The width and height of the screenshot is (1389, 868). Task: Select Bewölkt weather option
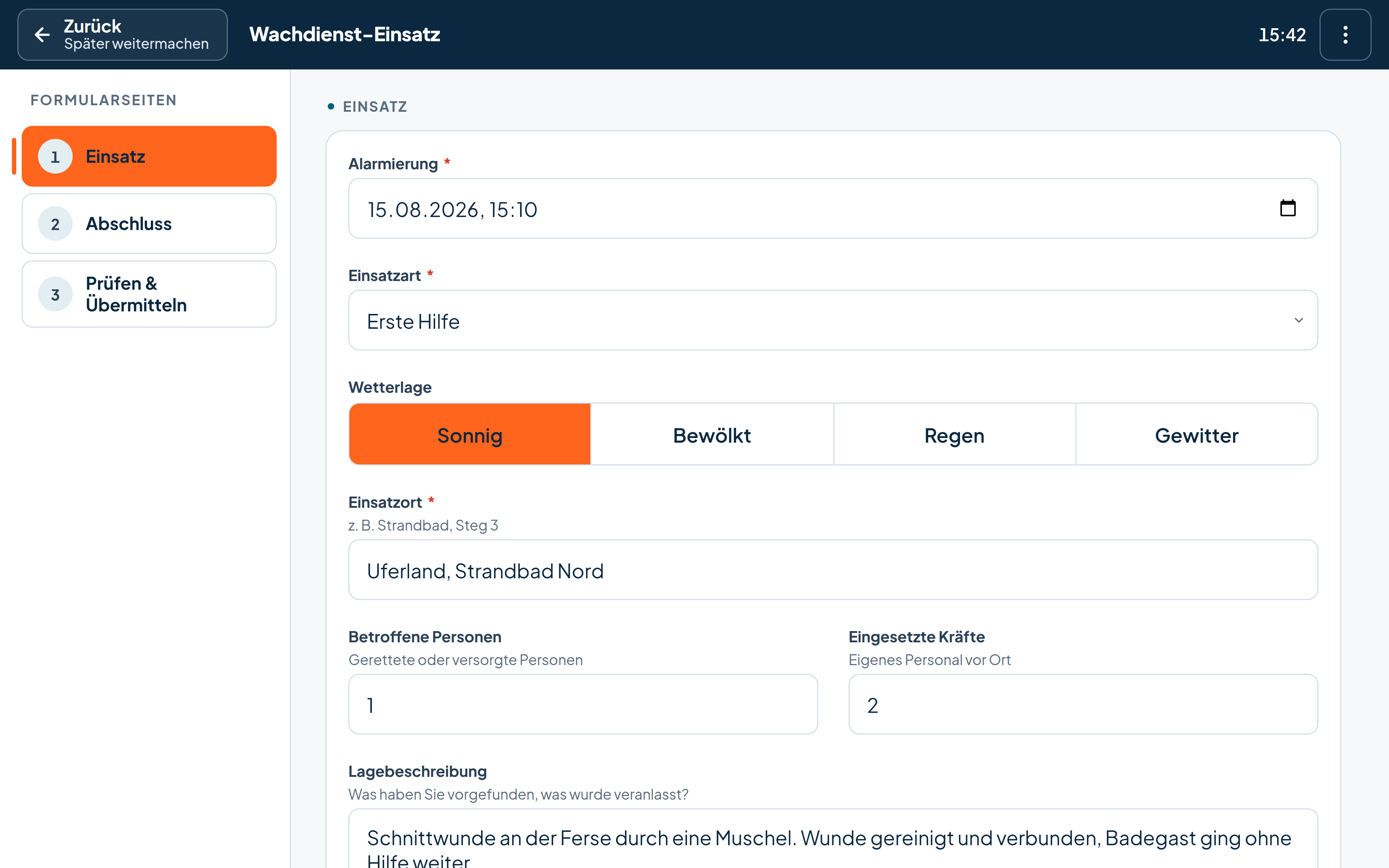(712, 435)
